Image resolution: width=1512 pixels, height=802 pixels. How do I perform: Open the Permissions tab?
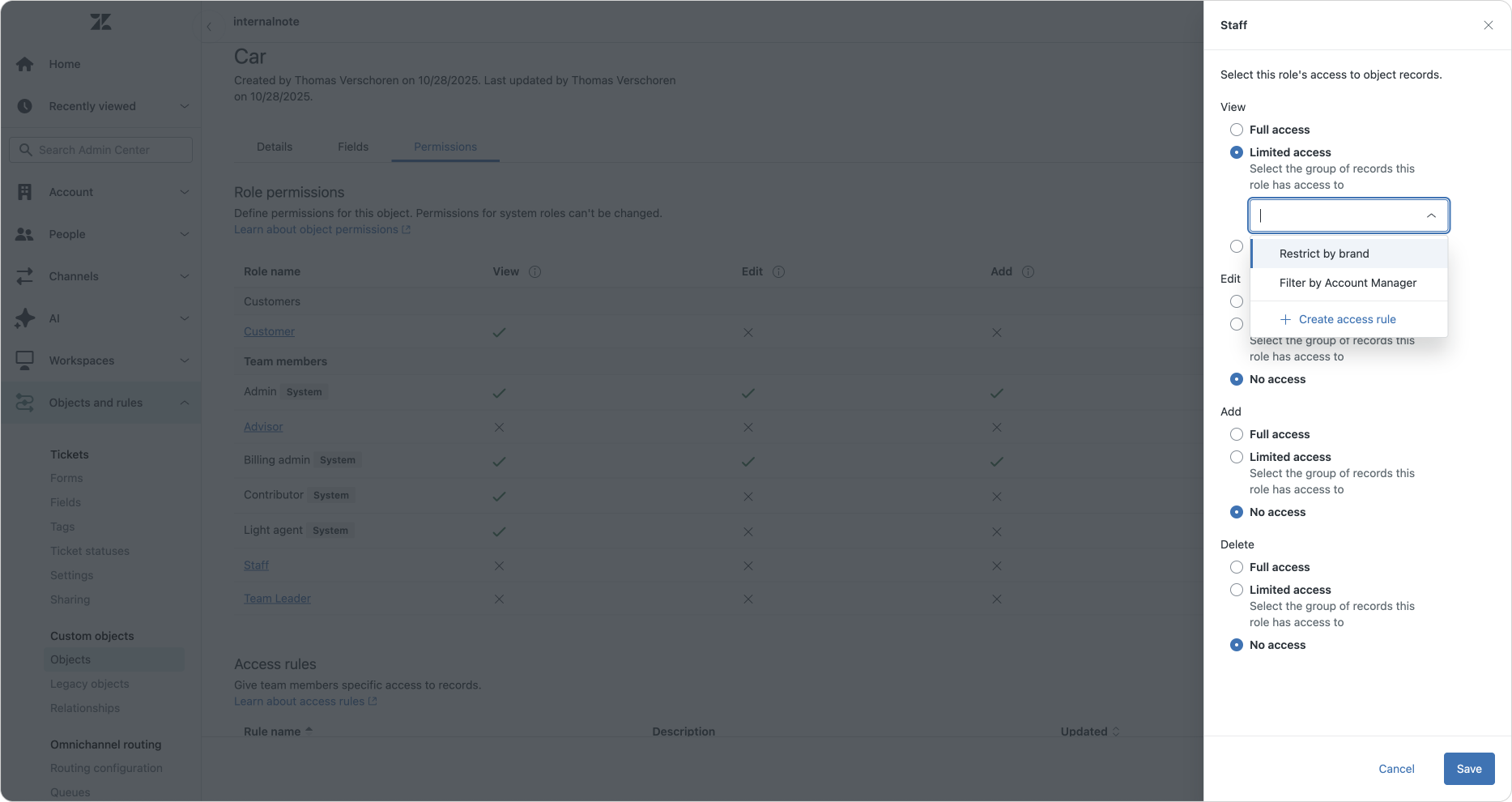(445, 147)
